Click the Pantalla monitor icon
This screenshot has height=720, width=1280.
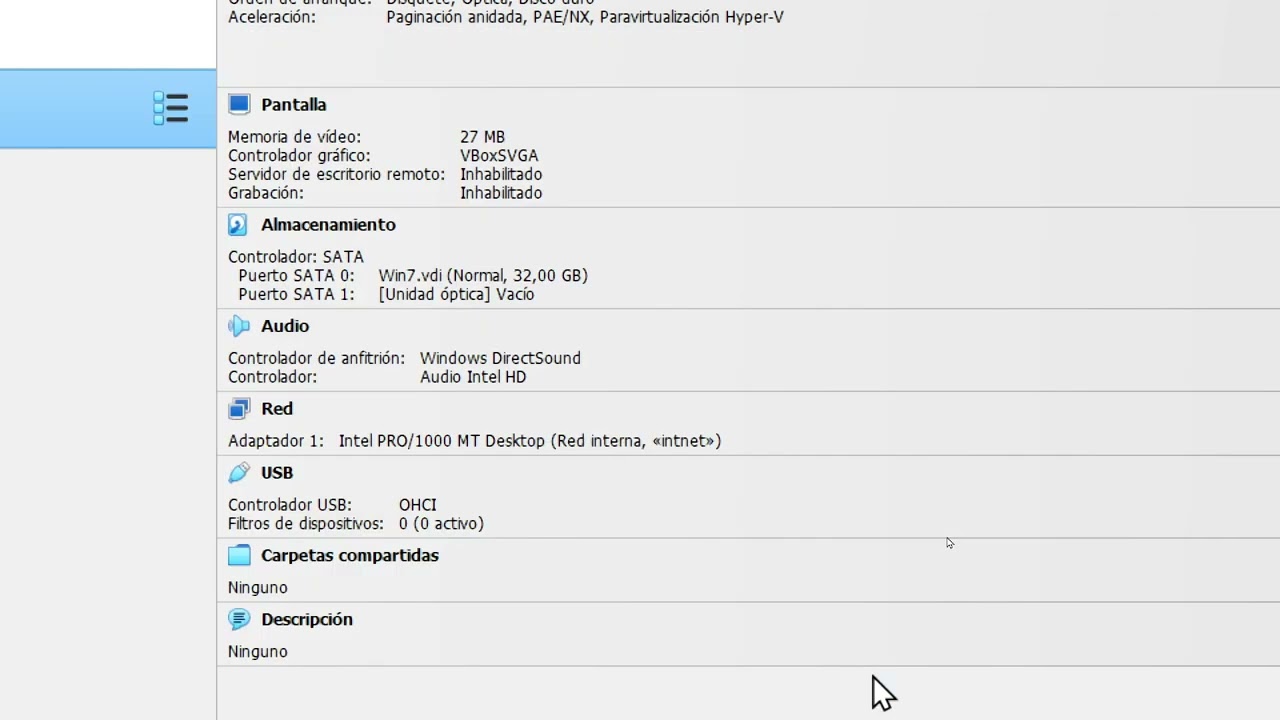239,104
